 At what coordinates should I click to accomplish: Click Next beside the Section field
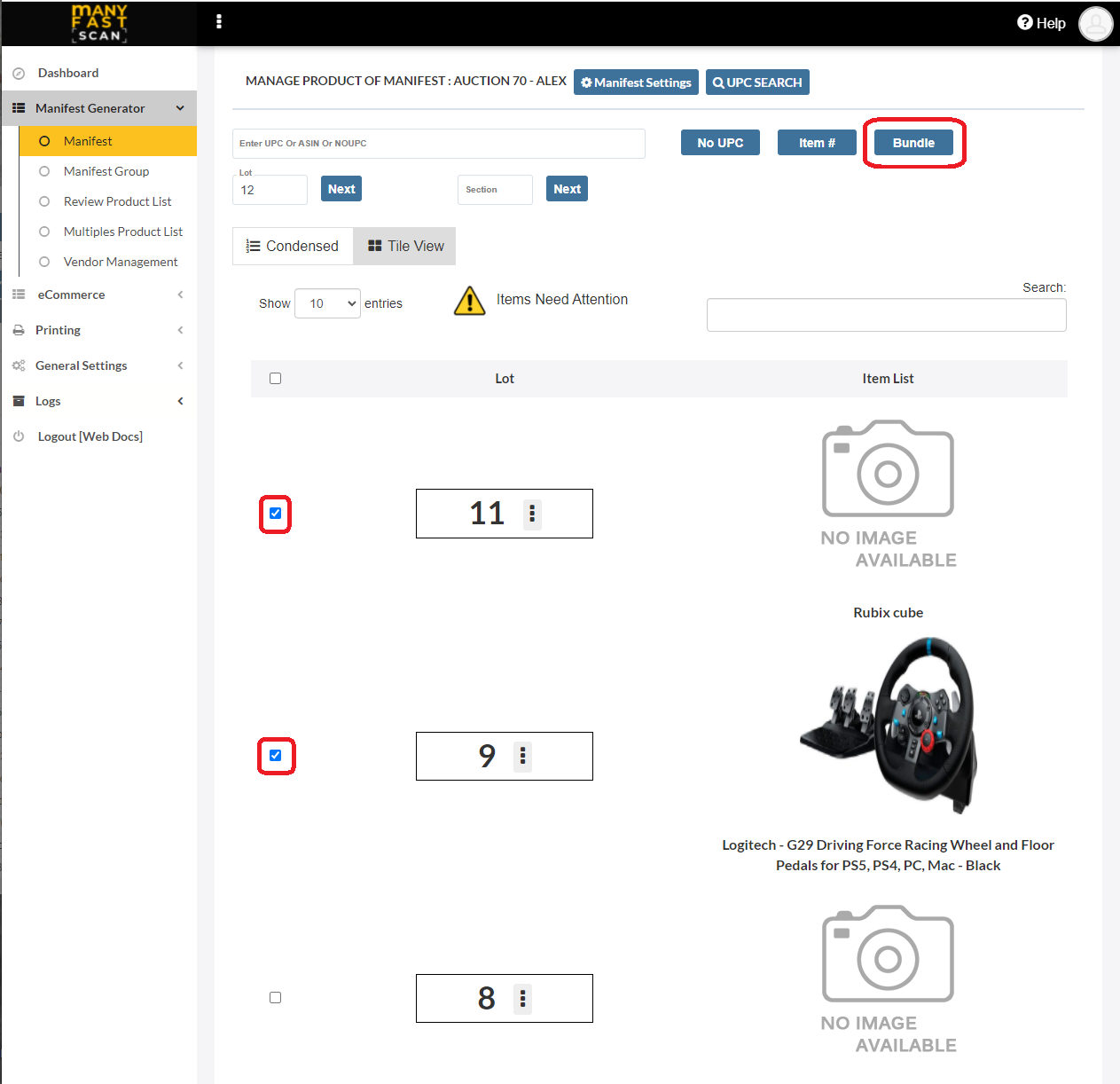tap(567, 189)
